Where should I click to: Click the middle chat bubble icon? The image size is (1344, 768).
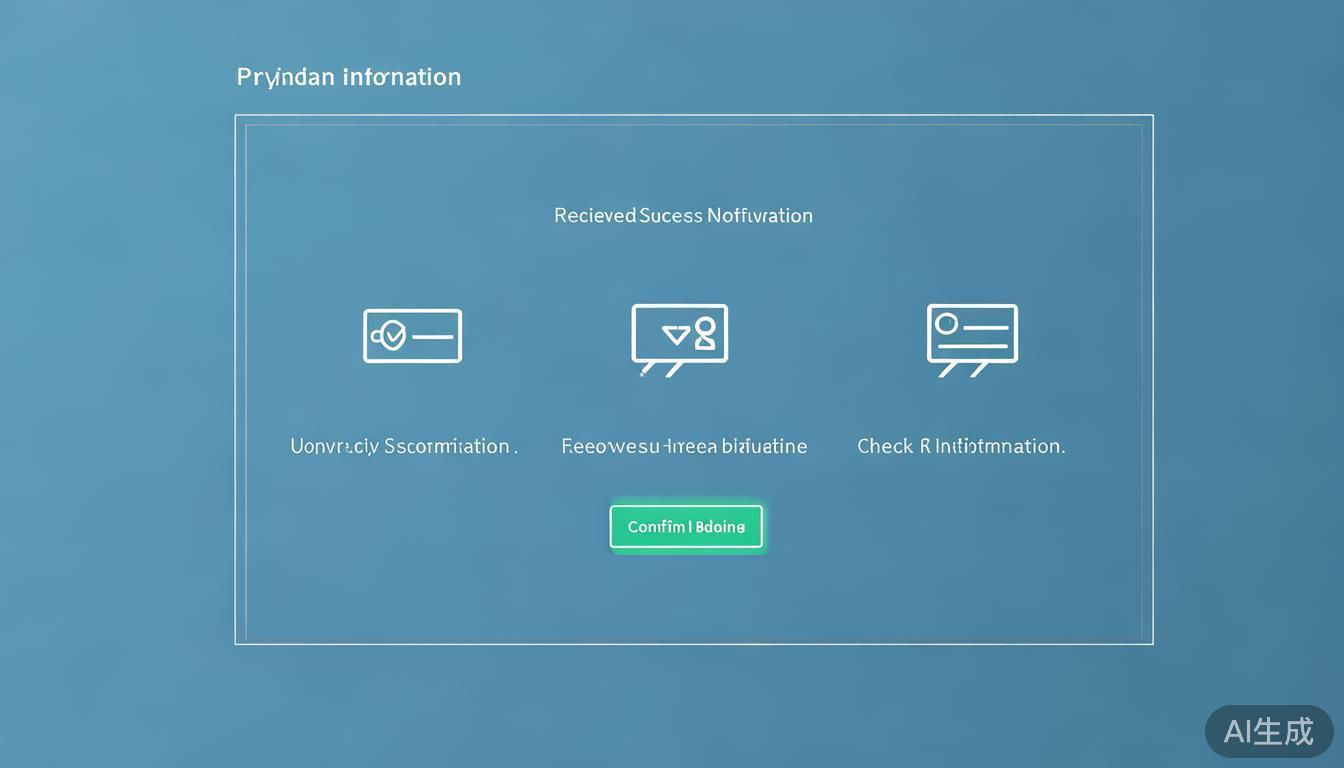point(679,335)
